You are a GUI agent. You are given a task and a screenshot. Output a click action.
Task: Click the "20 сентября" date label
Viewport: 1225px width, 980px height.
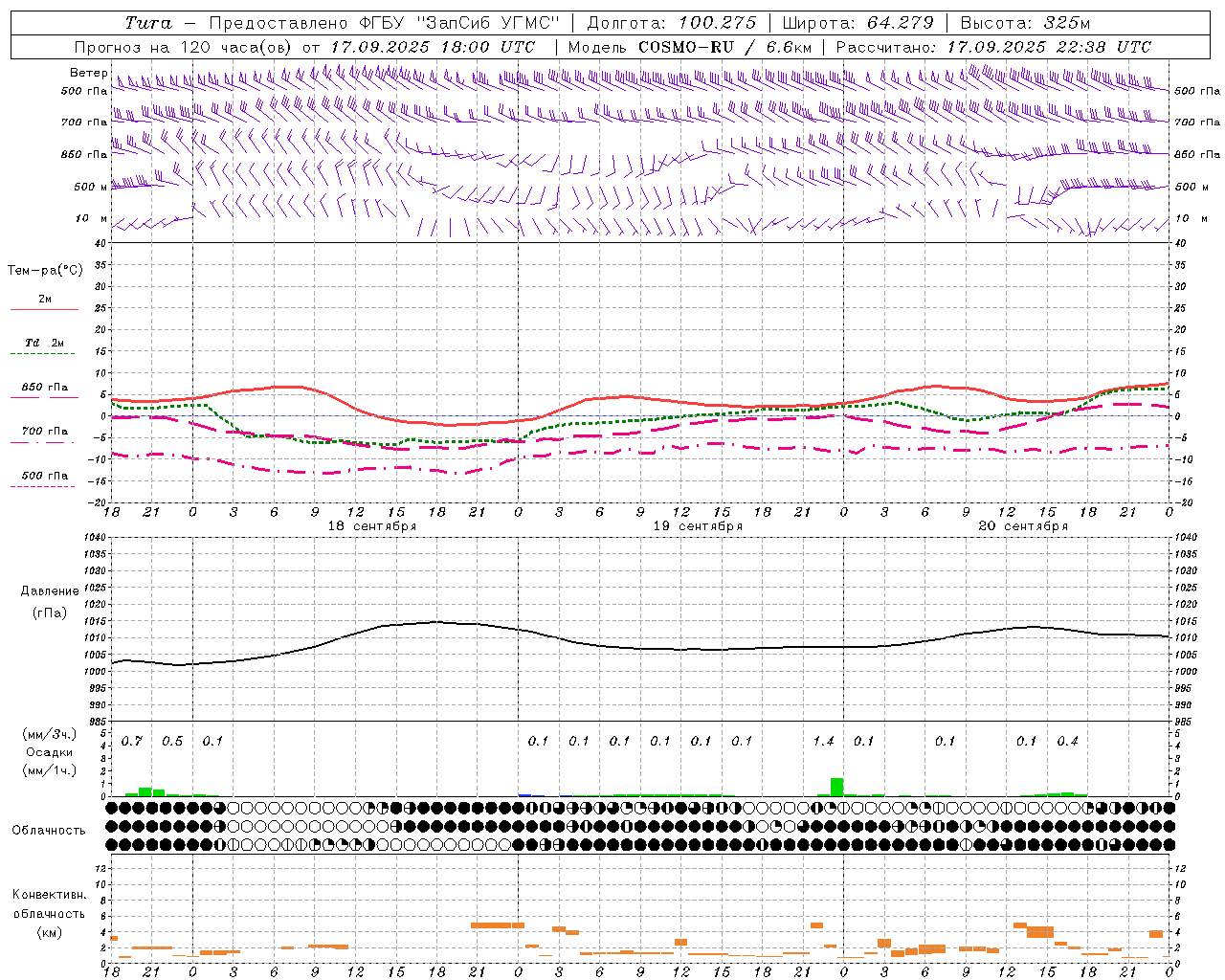(1023, 526)
